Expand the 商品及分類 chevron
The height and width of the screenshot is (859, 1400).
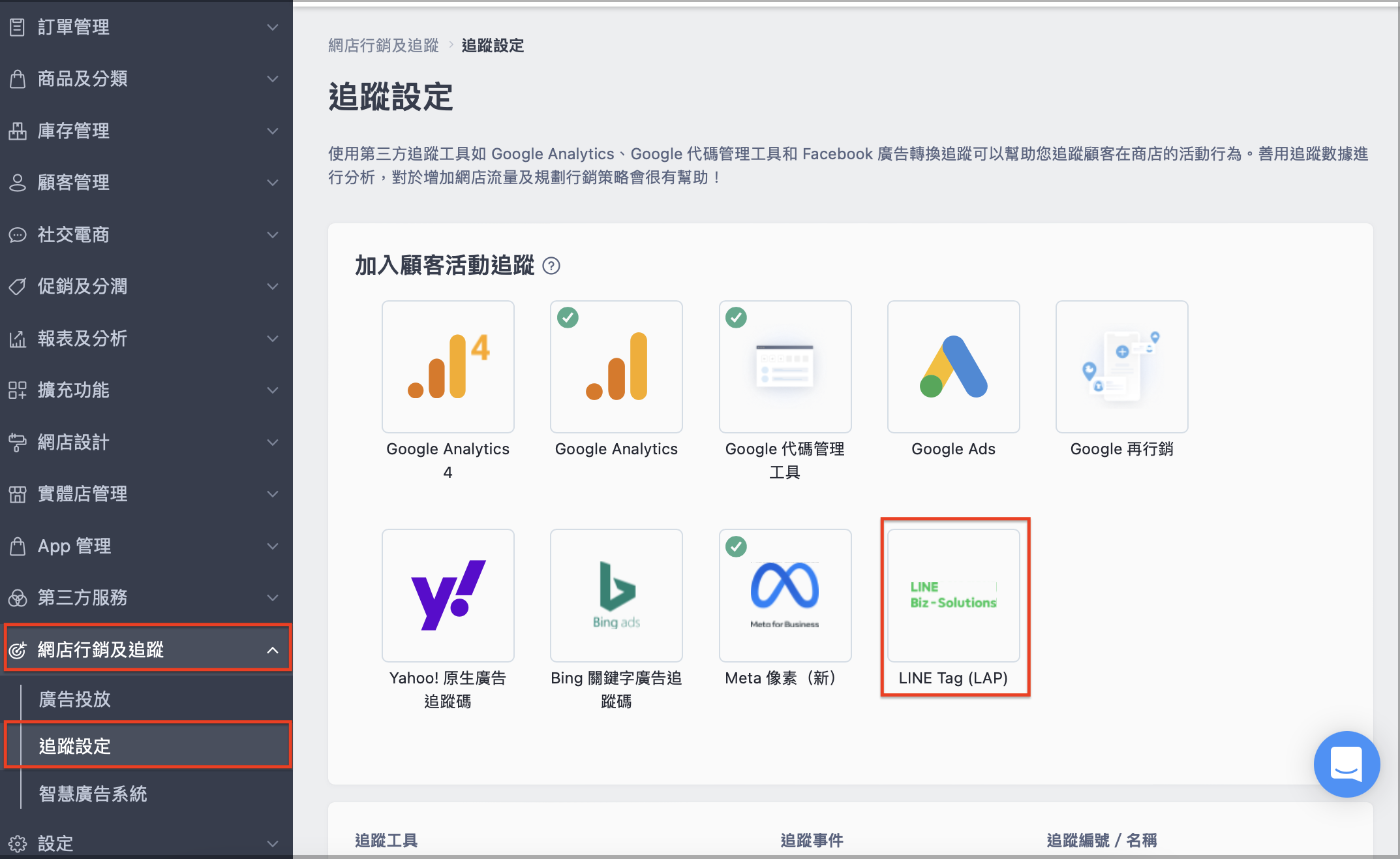tap(273, 79)
